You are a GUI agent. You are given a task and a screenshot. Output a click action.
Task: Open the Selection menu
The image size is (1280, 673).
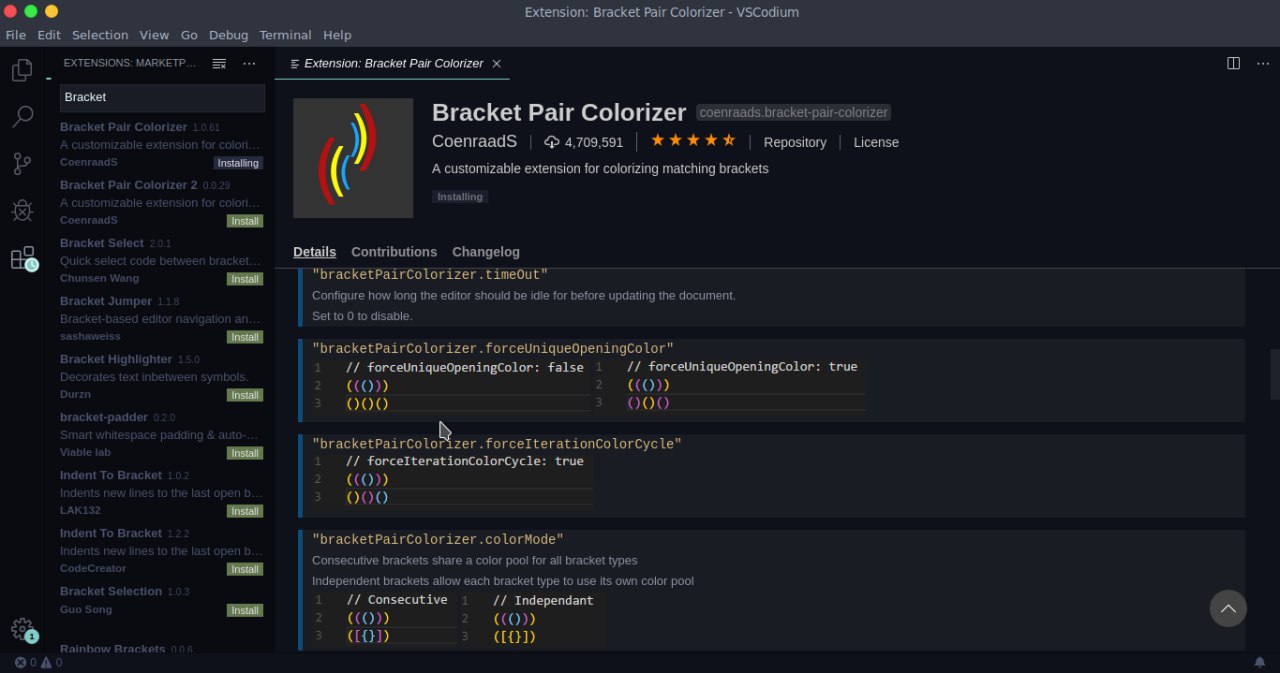100,34
